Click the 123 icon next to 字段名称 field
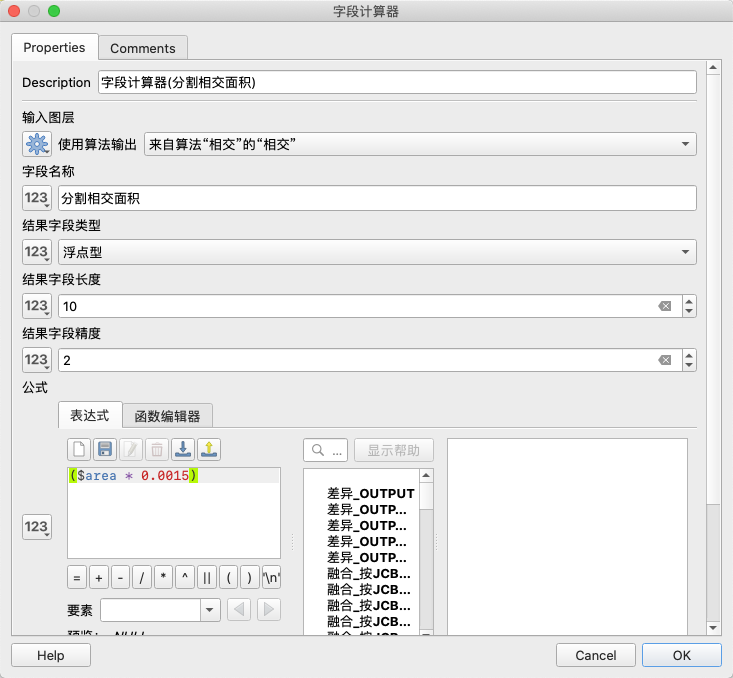The height and width of the screenshot is (678, 733). [x=37, y=198]
